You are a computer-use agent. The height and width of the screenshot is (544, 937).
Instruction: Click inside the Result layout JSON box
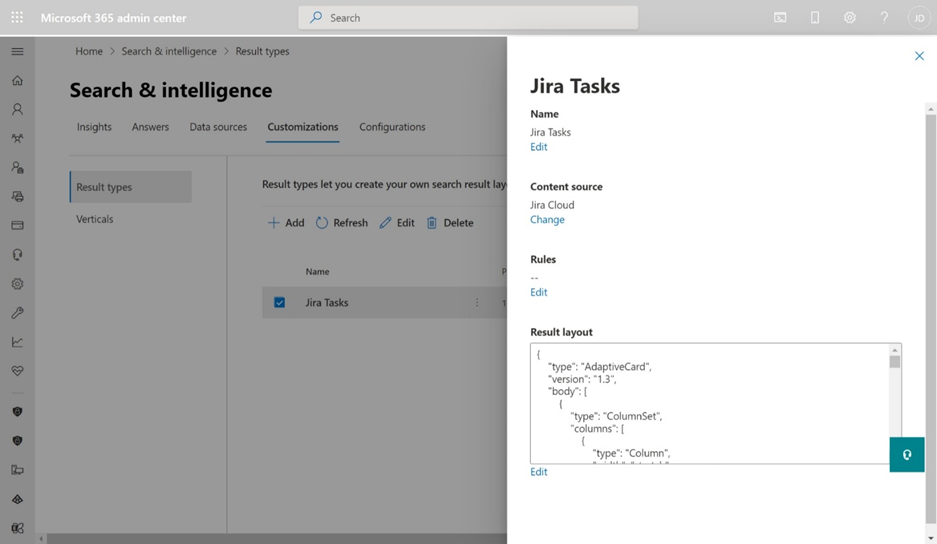709,404
